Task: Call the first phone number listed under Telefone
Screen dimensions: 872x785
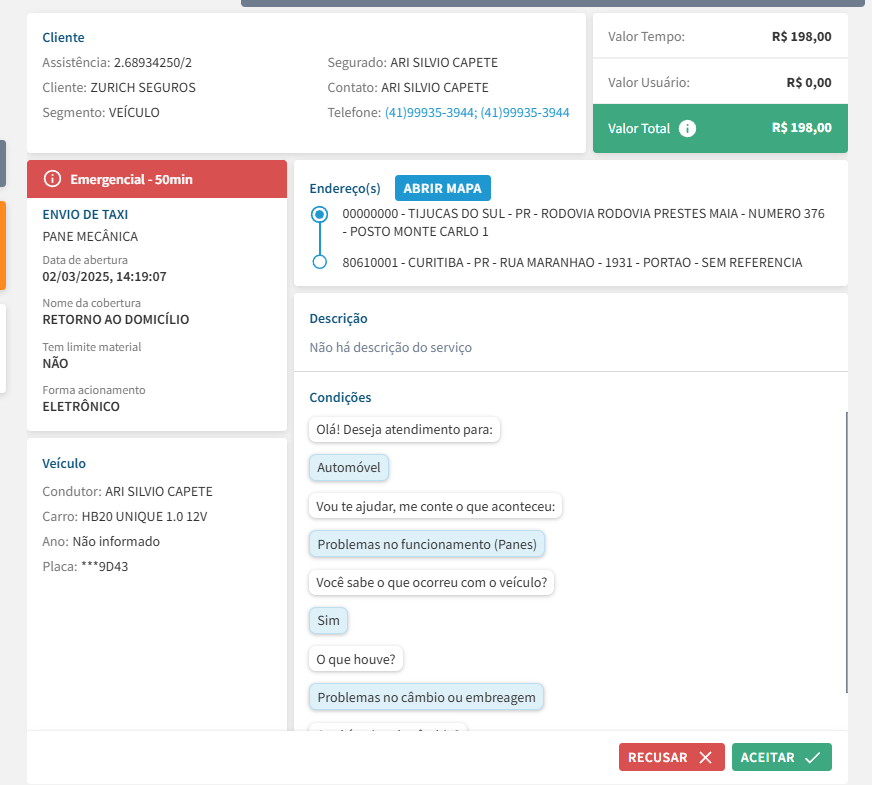Action: pos(429,113)
